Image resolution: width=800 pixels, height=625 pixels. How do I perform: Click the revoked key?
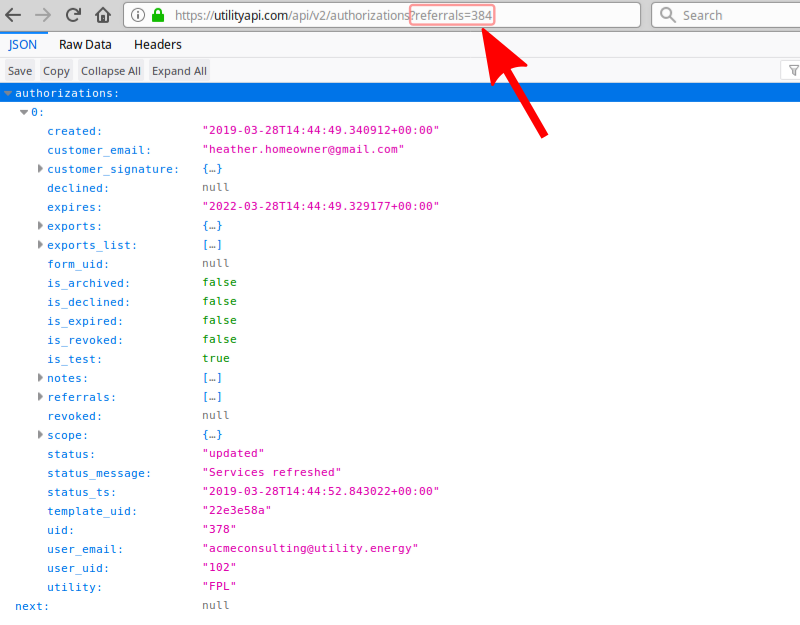(74, 416)
